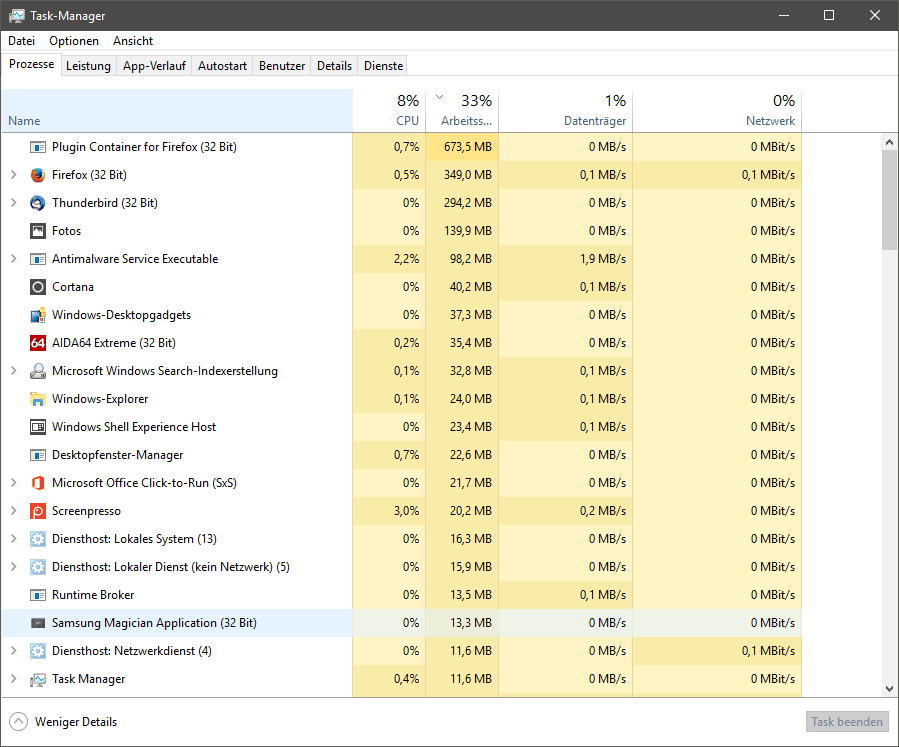Sort by the Arbeitsspeicher column header
This screenshot has width=899, height=747.
click(462, 110)
